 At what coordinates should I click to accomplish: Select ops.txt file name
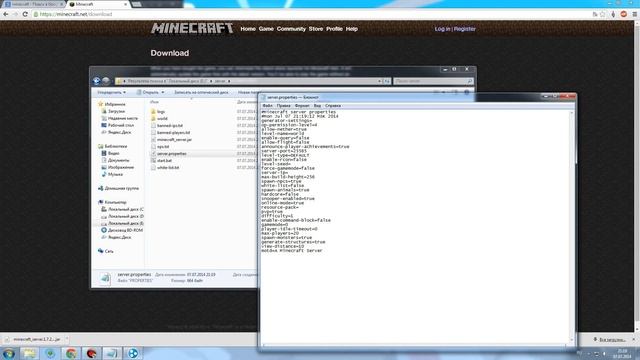pyautogui.click(x=163, y=147)
